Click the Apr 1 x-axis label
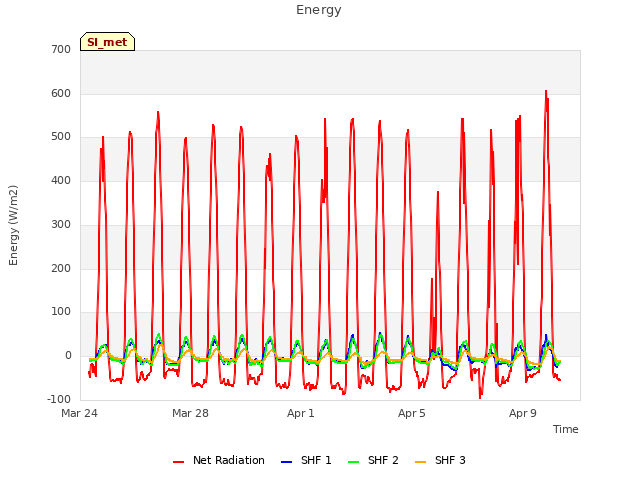 click(x=301, y=413)
